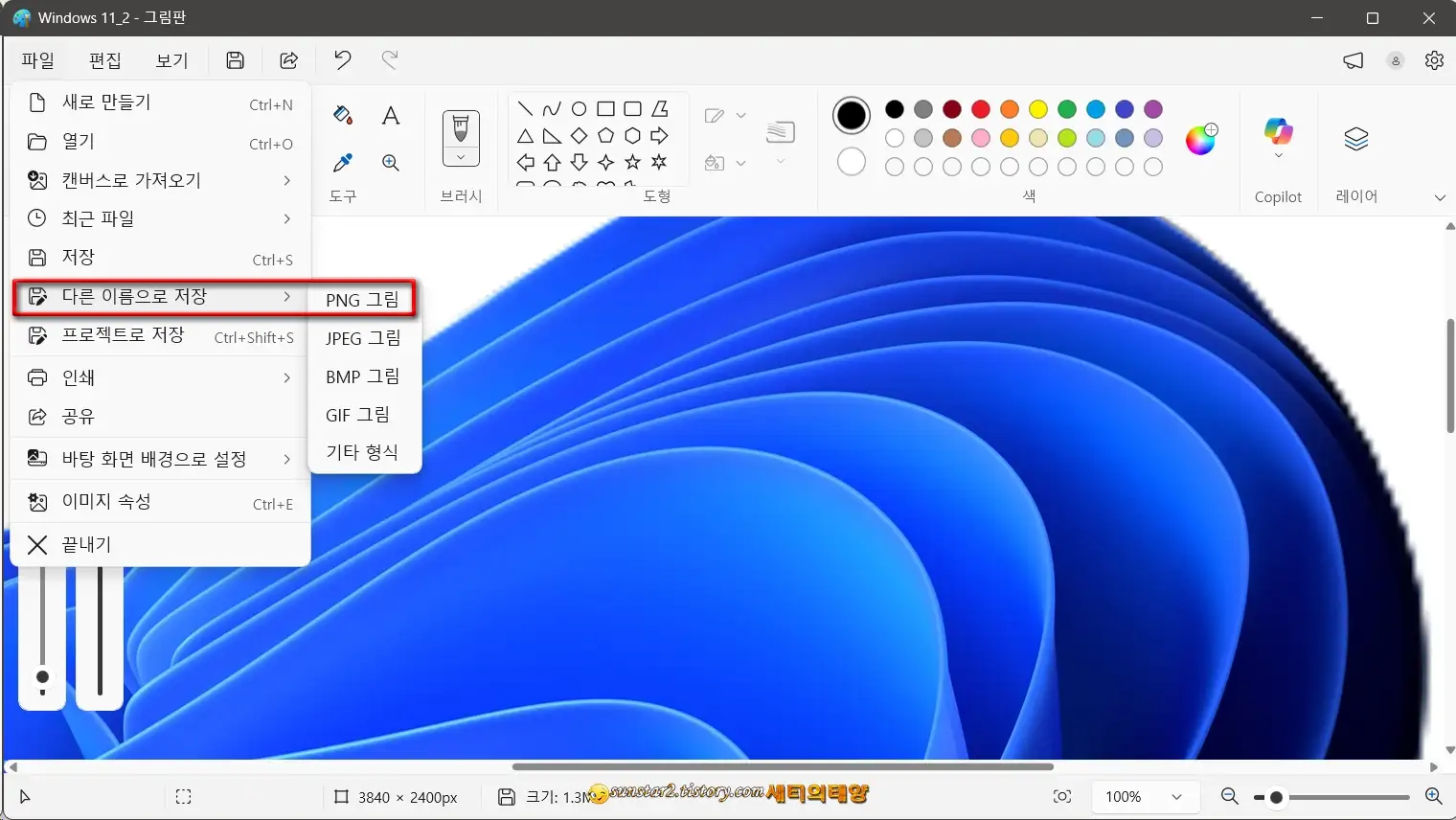Choose 공유 from File menu

point(160,417)
